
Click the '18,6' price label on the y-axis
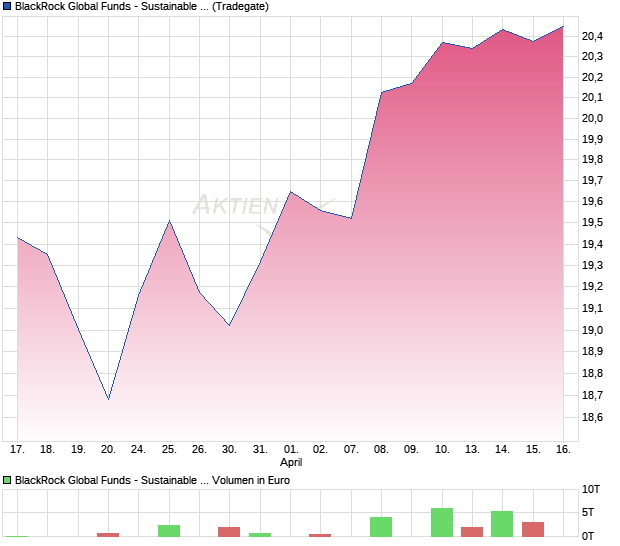click(592, 417)
